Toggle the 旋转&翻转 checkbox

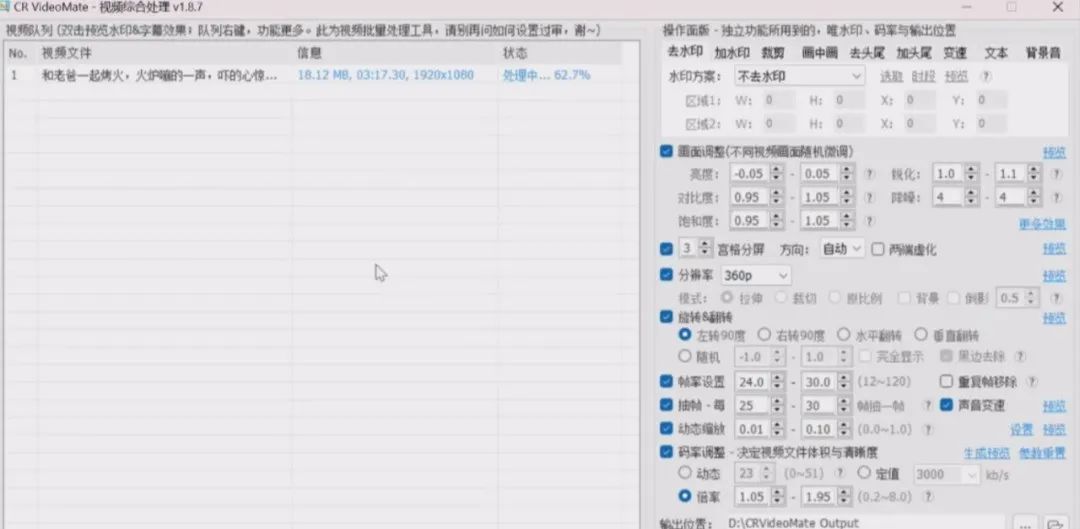[666, 317]
